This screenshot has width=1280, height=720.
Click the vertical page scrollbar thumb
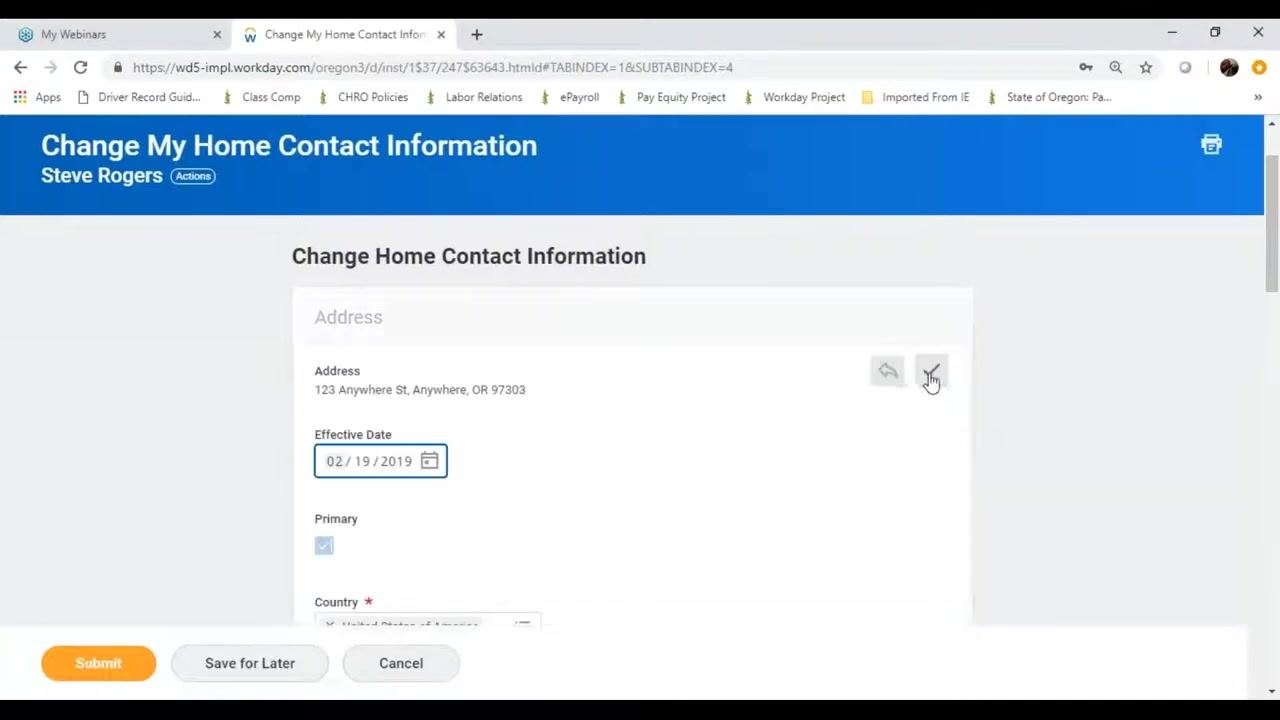[x=1272, y=225]
